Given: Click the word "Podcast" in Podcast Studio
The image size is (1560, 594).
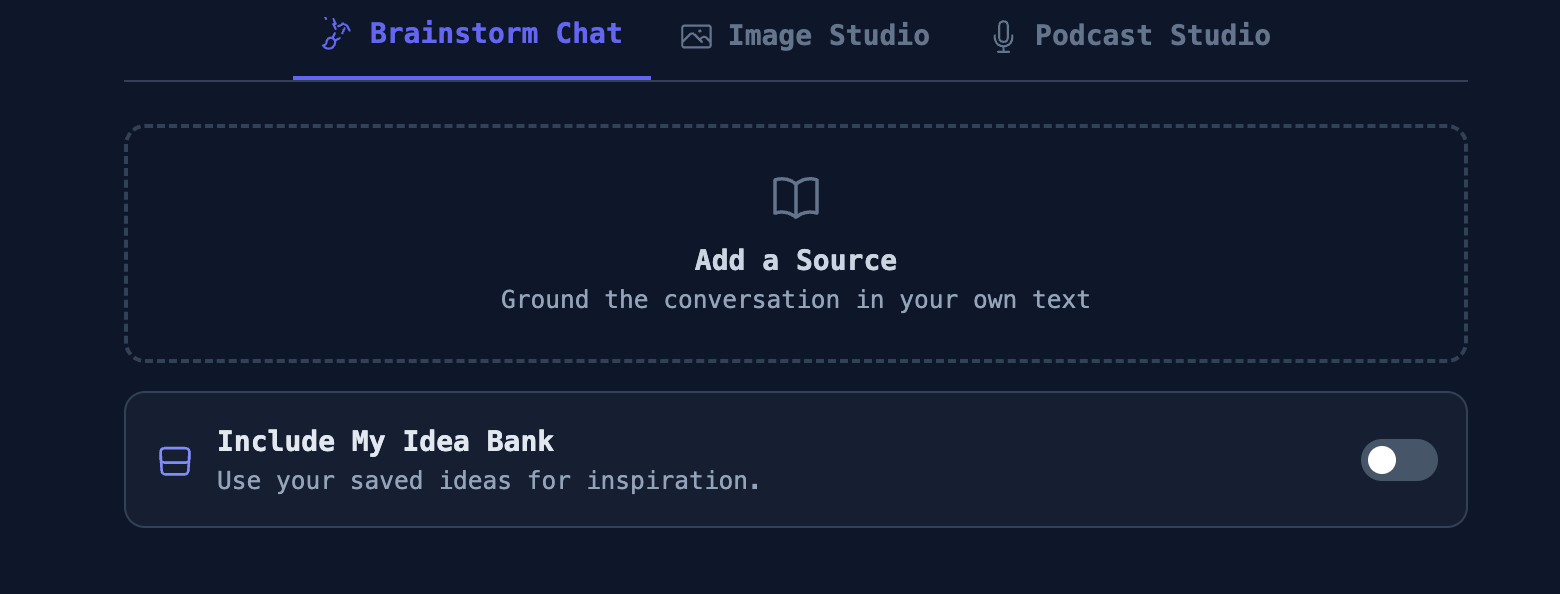Looking at the screenshot, I should pyautogui.click(x=1093, y=36).
